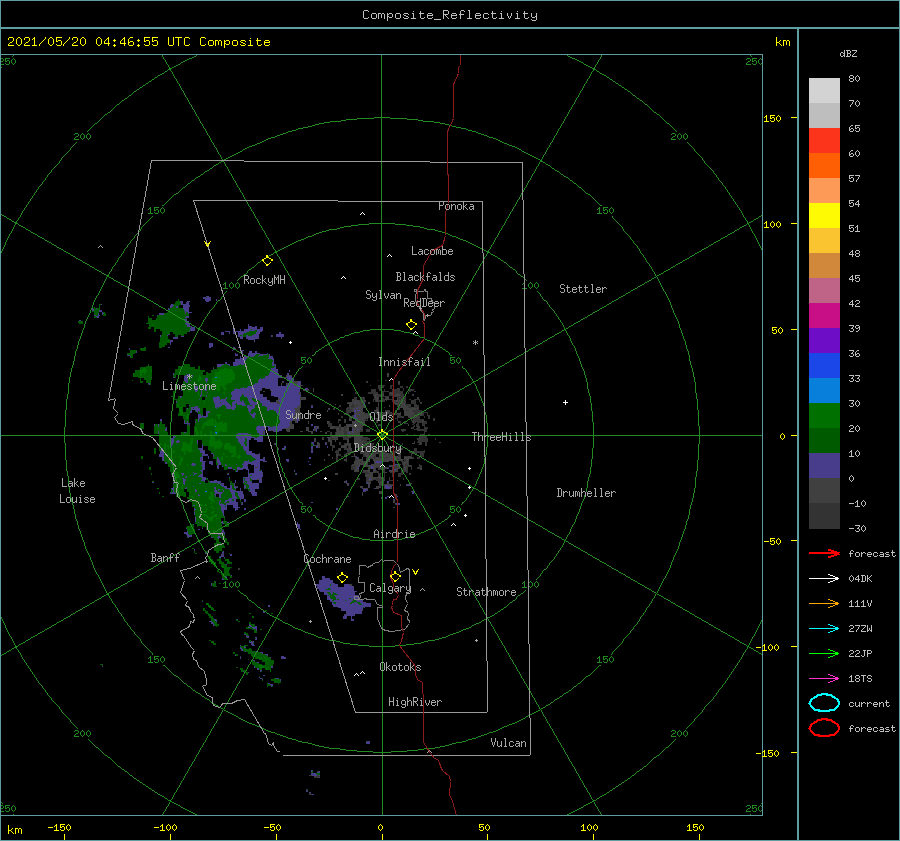Click the Banff label
Viewport: 900px width, 841px height.
tap(165, 558)
